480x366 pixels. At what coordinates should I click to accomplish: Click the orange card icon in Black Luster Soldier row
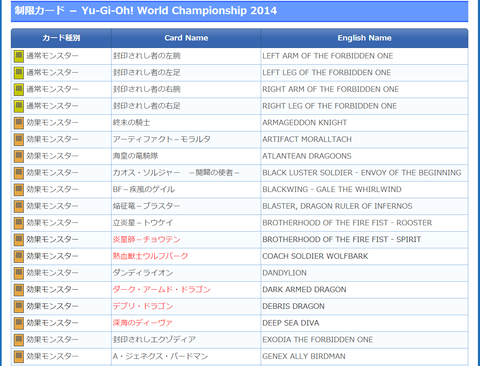pyautogui.click(x=19, y=173)
